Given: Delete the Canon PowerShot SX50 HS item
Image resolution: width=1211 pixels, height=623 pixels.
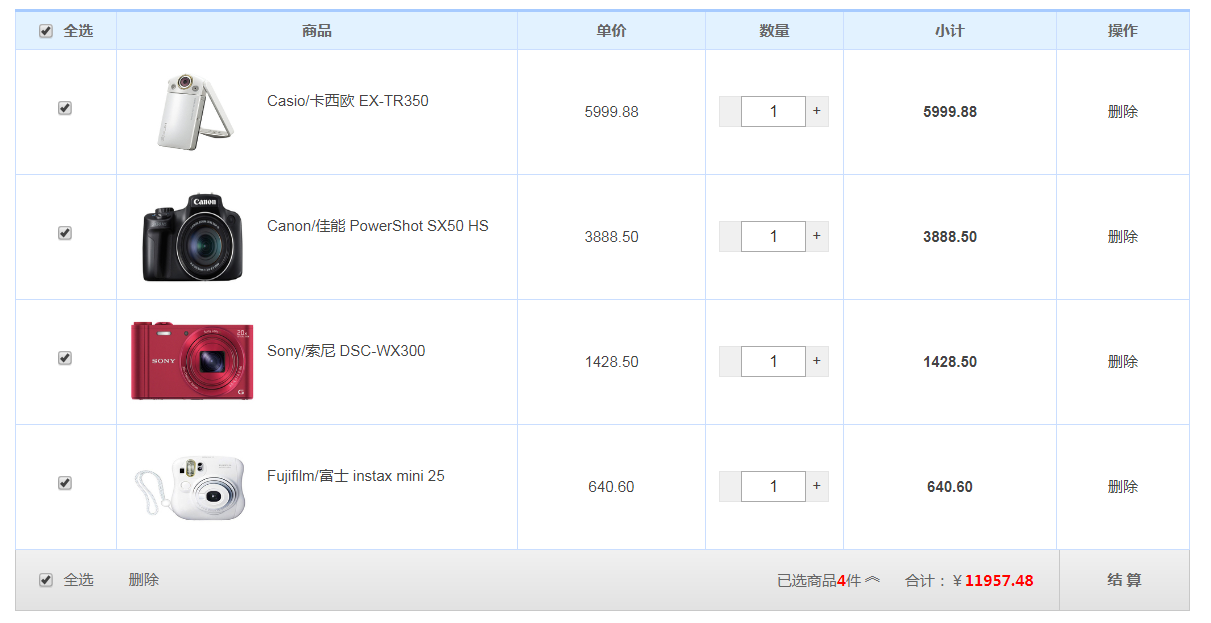Looking at the screenshot, I should [1122, 237].
